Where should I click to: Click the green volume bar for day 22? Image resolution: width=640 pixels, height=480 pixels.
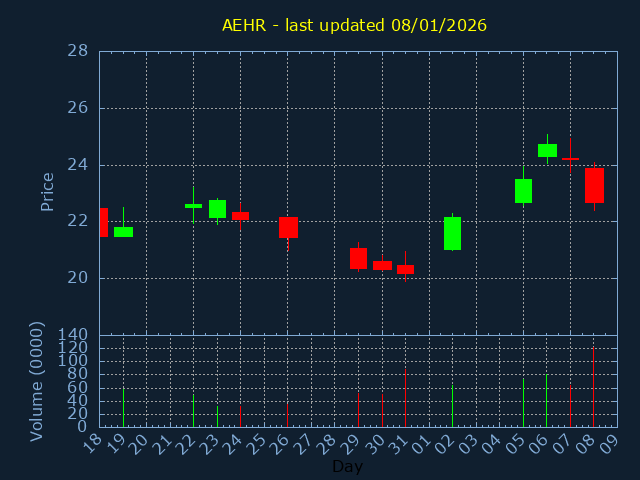tap(193, 411)
